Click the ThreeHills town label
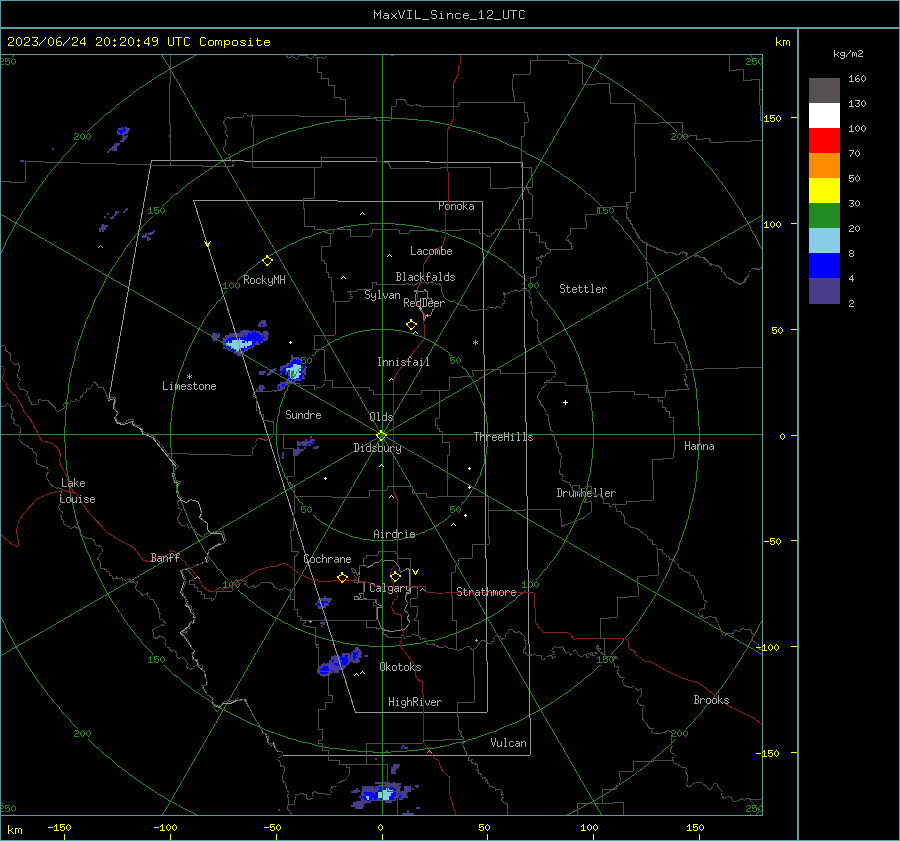 pyautogui.click(x=503, y=437)
